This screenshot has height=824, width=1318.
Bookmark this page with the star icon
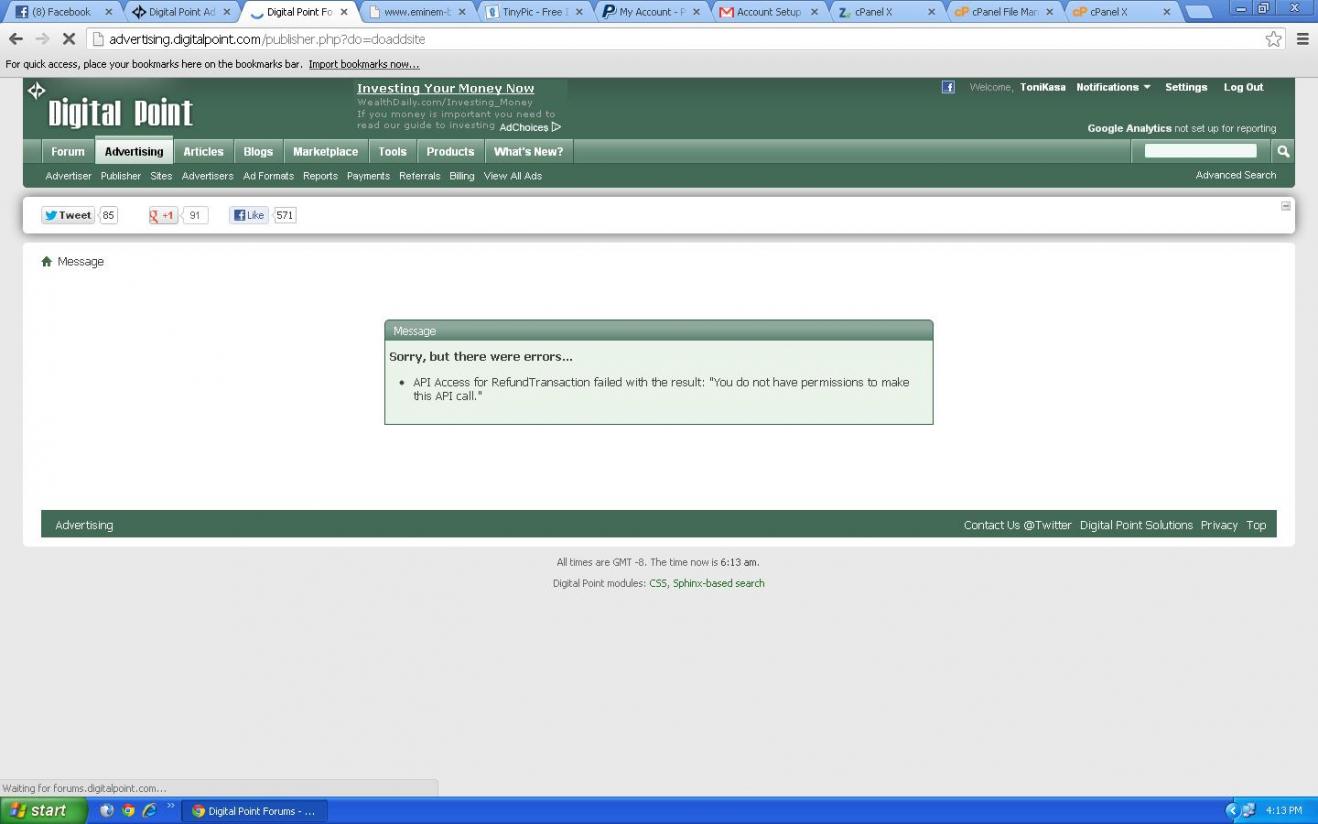tap(1273, 39)
